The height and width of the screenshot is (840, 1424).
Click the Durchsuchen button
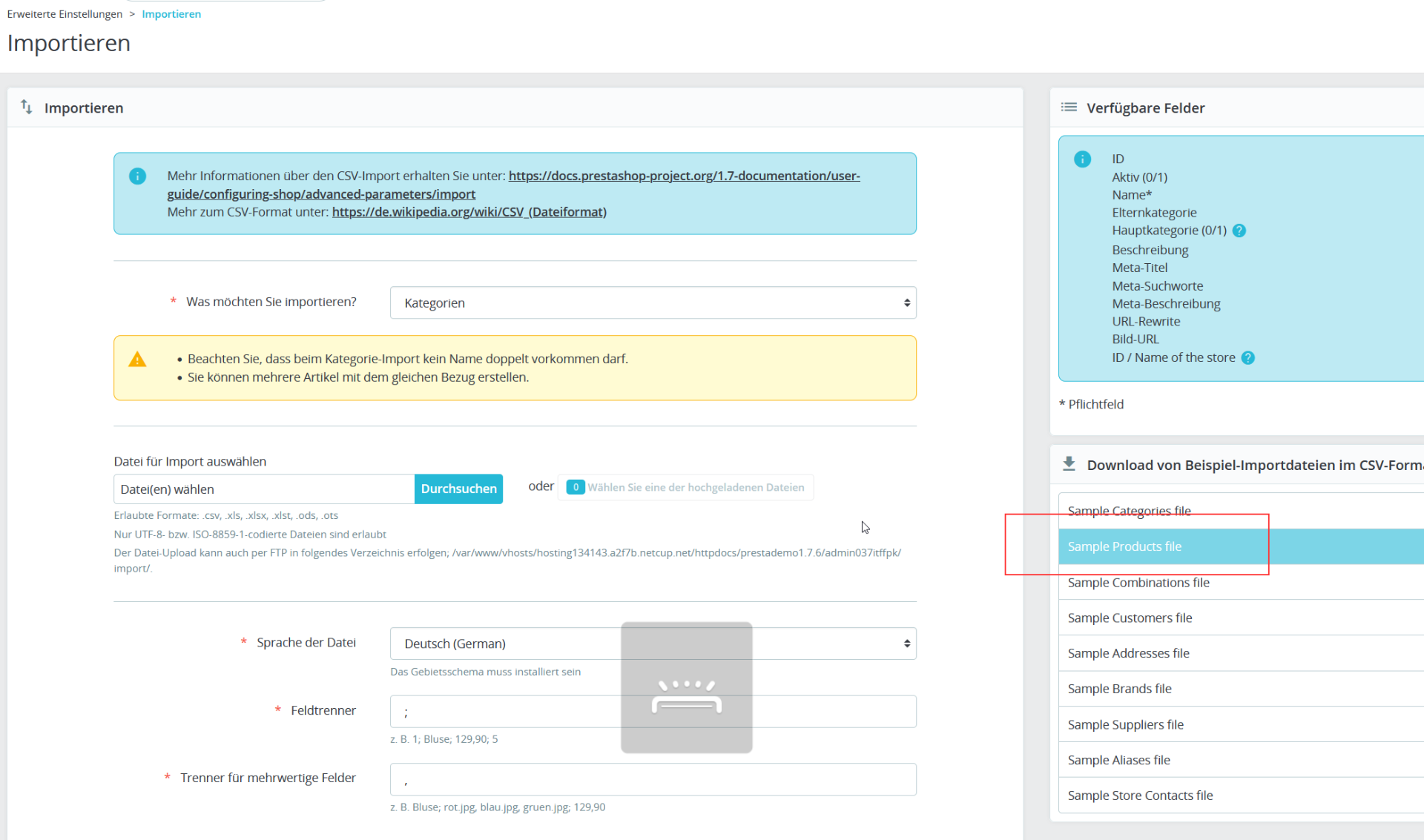pos(458,489)
